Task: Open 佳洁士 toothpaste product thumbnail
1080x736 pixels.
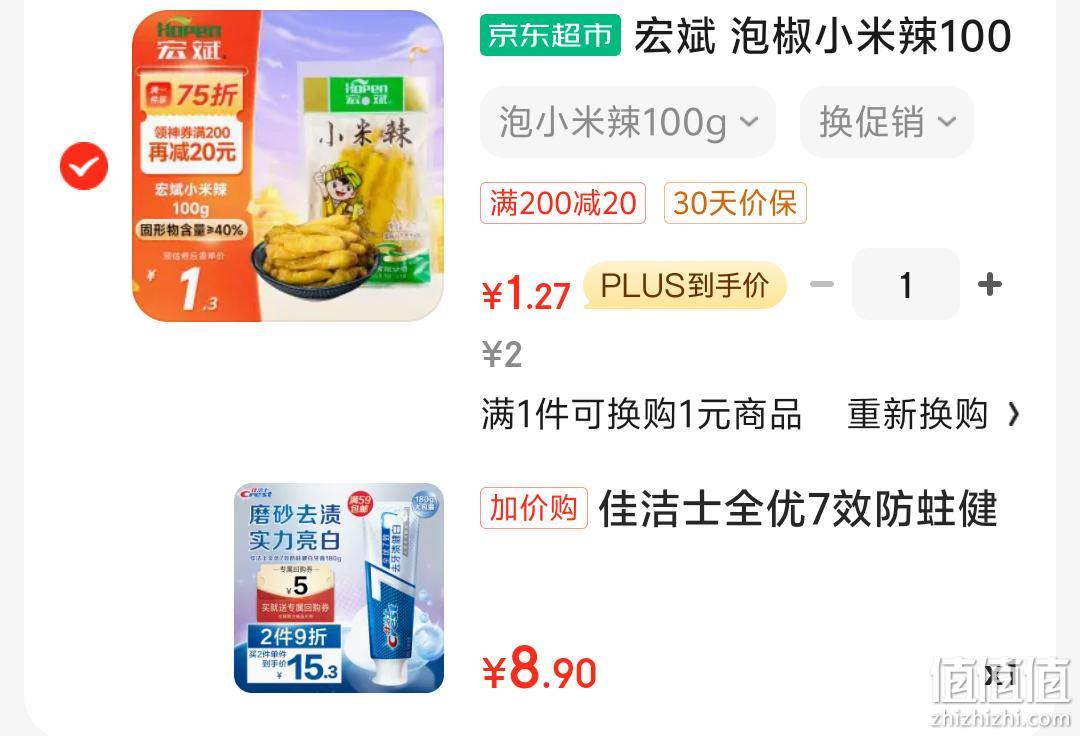Action: tap(339, 587)
